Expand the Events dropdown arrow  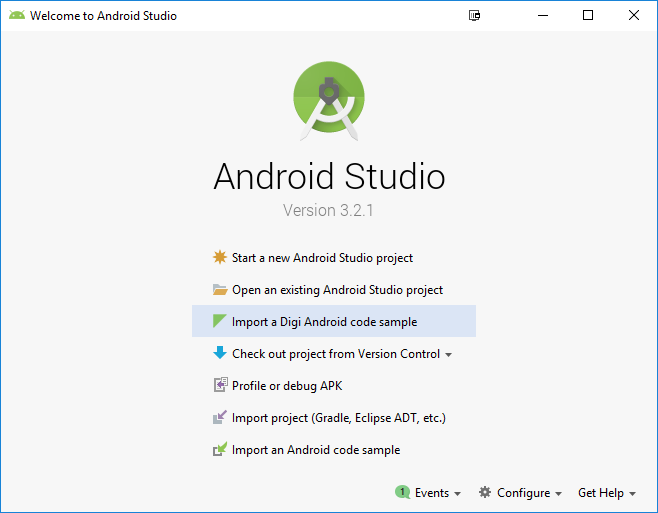pos(457,494)
